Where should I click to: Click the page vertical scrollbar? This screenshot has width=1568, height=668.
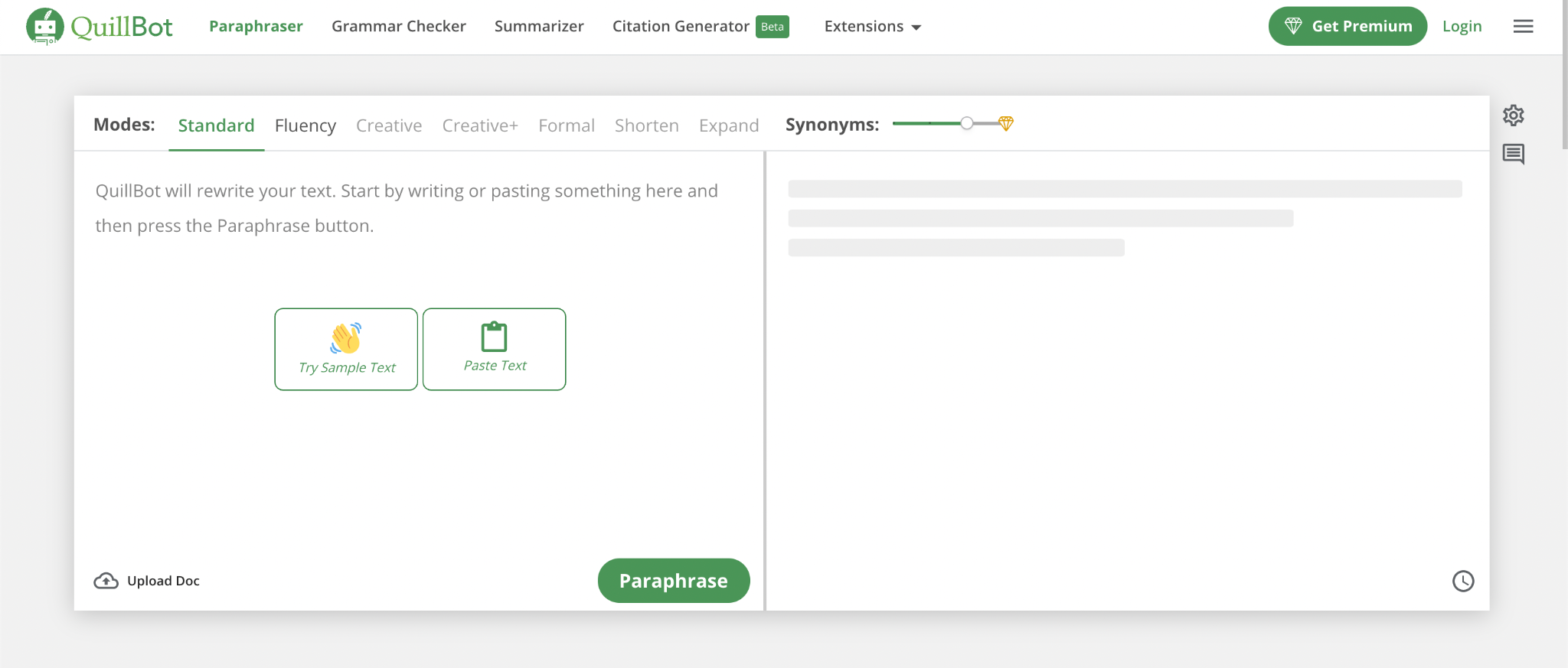[x=1565, y=74]
